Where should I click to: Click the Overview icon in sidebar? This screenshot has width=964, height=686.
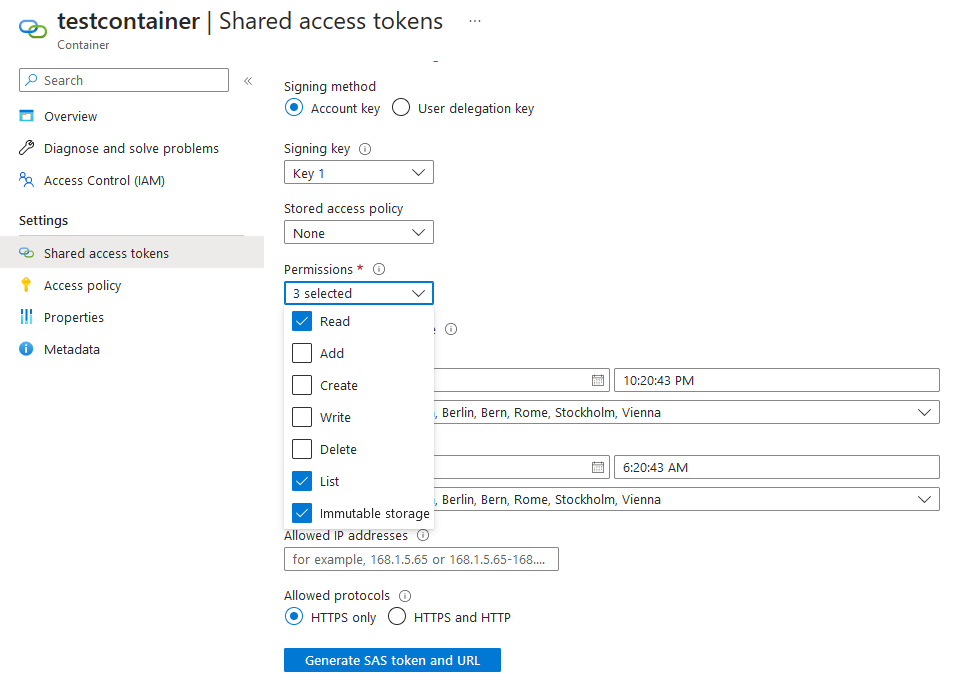click(26, 116)
